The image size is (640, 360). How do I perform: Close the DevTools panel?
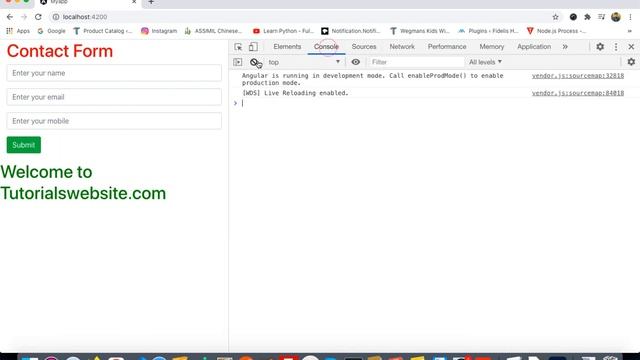pyautogui.click(x=631, y=47)
